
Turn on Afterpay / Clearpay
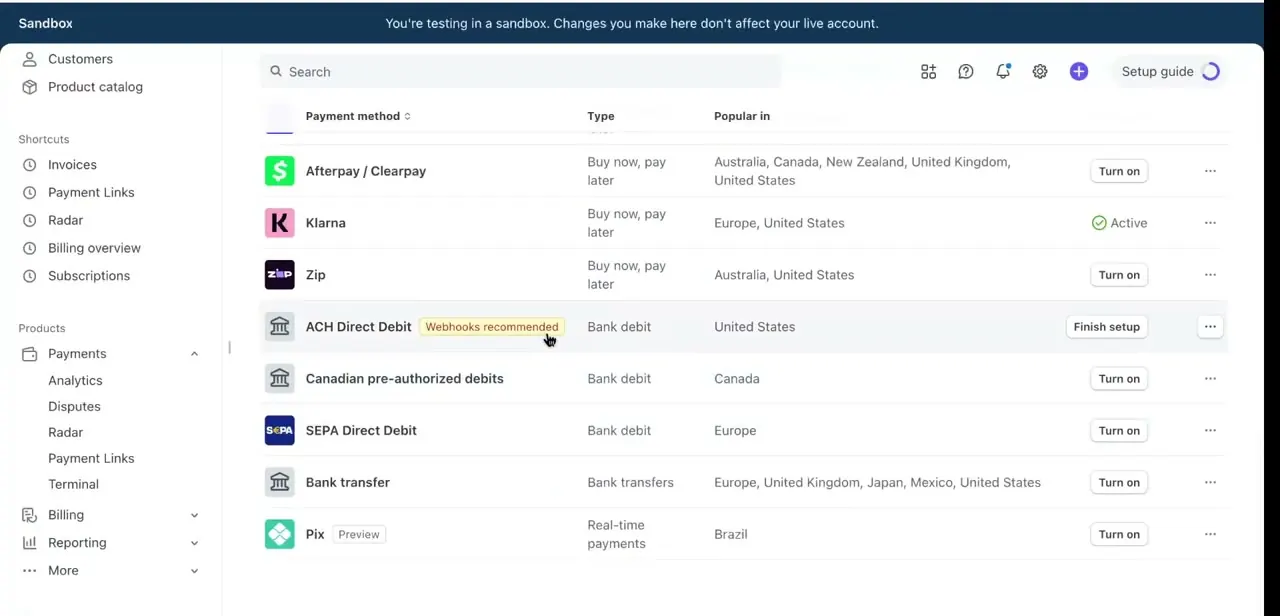click(1119, 171)
